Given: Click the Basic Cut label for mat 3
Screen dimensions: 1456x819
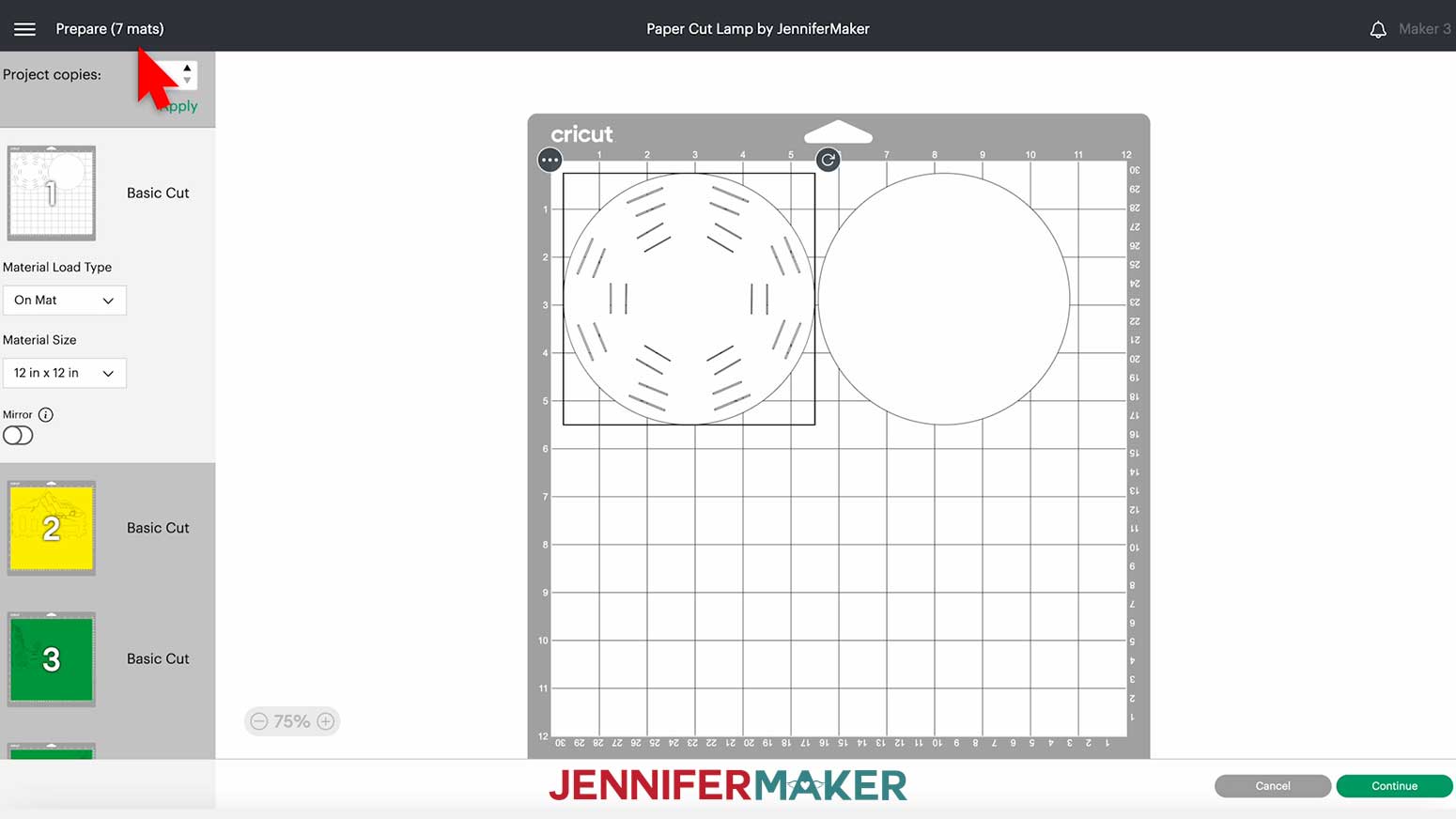Looking at the screenshot, I should pos(158,658).
